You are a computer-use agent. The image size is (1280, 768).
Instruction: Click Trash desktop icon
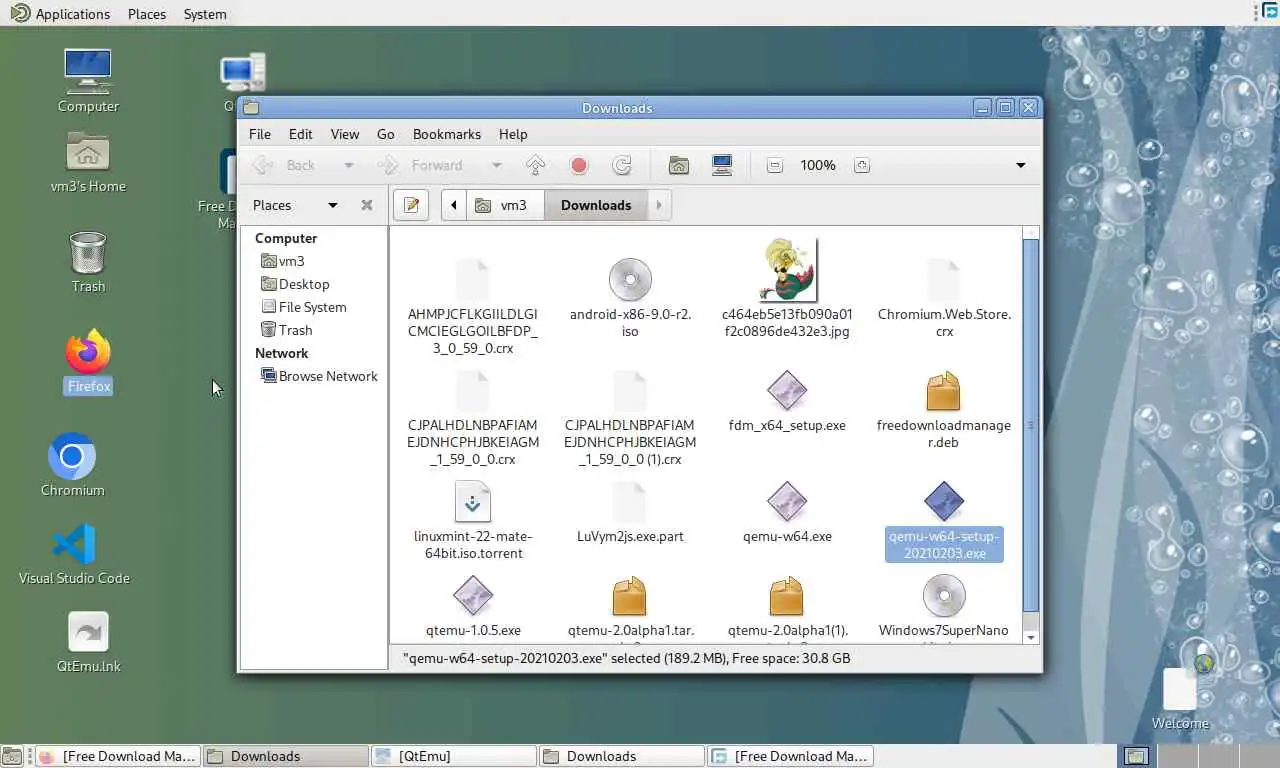click(x=88, y=262)
